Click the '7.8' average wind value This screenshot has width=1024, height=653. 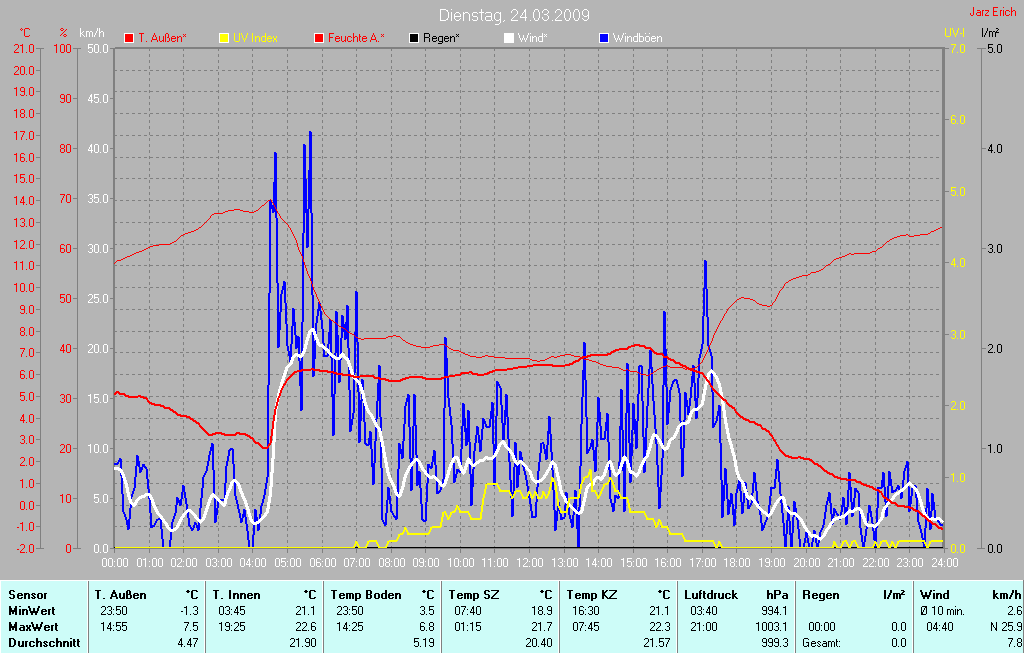click(1014, 643)
